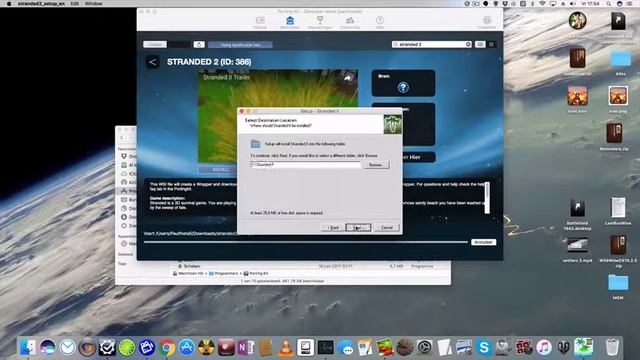The height and width of the screenshot is (360, 640).
Task: Open Finder from the dock
Action: [x=28, y=347]
